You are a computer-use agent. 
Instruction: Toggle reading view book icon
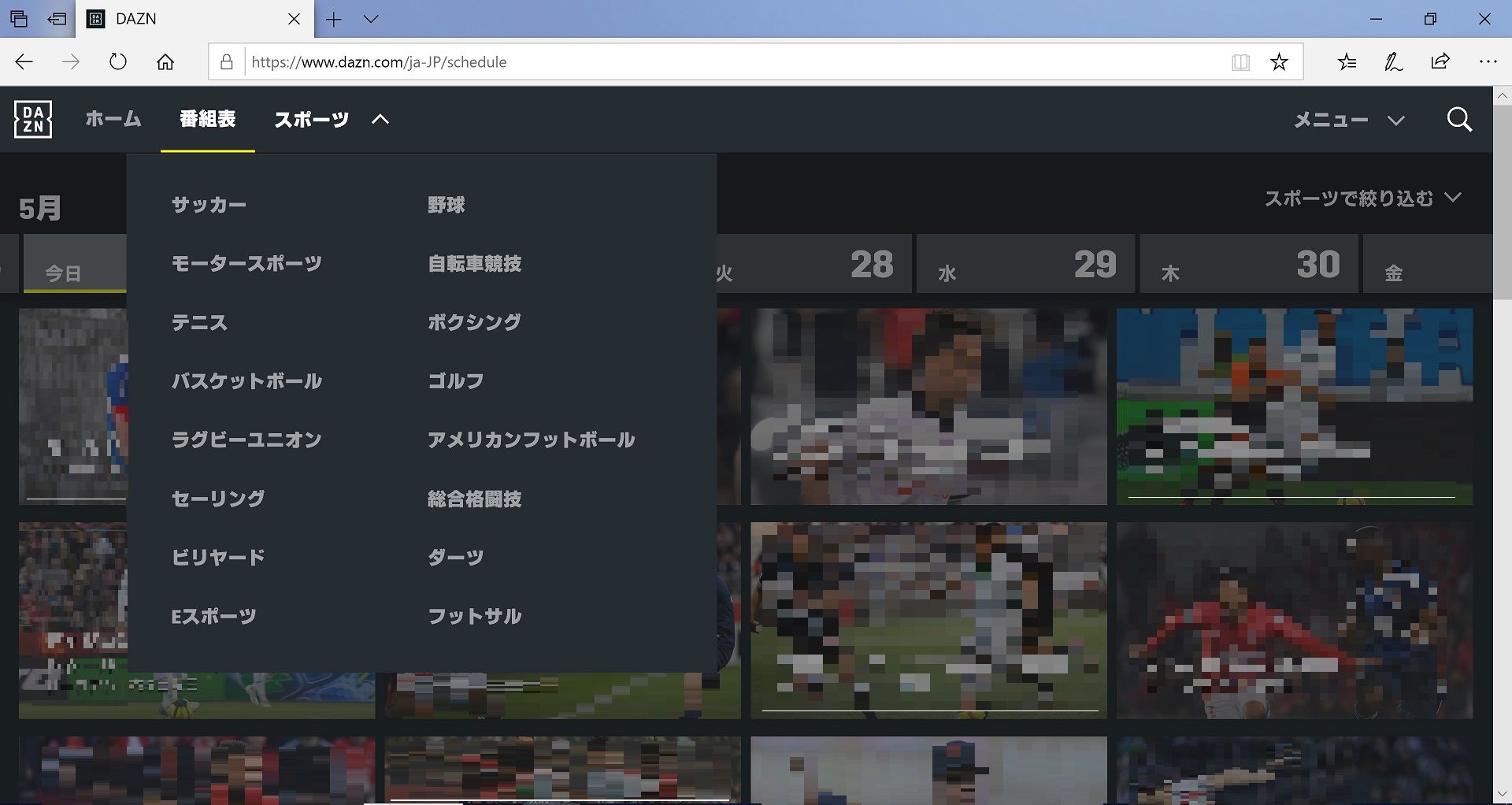coord(1240,61)
